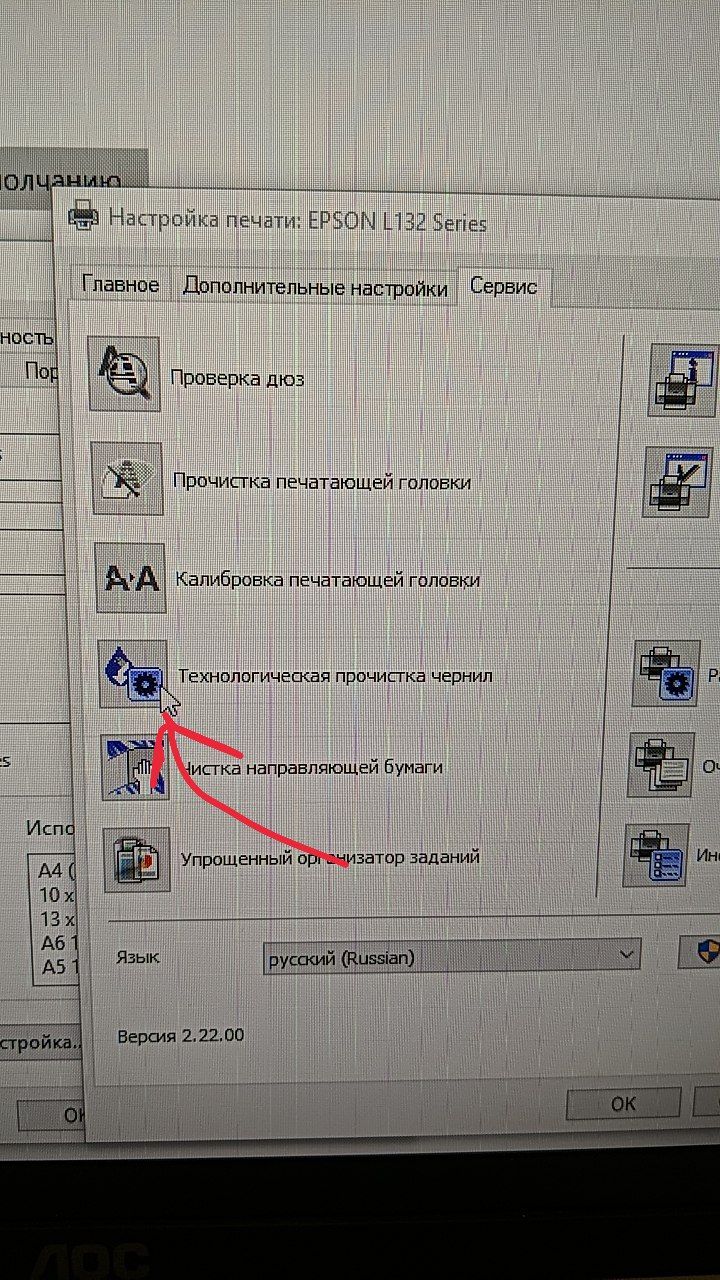The width and height of the screenshot is (720, 1280).
Task: Launch Калибровка печатающей головки A·A icon
Action: point(130,577)
